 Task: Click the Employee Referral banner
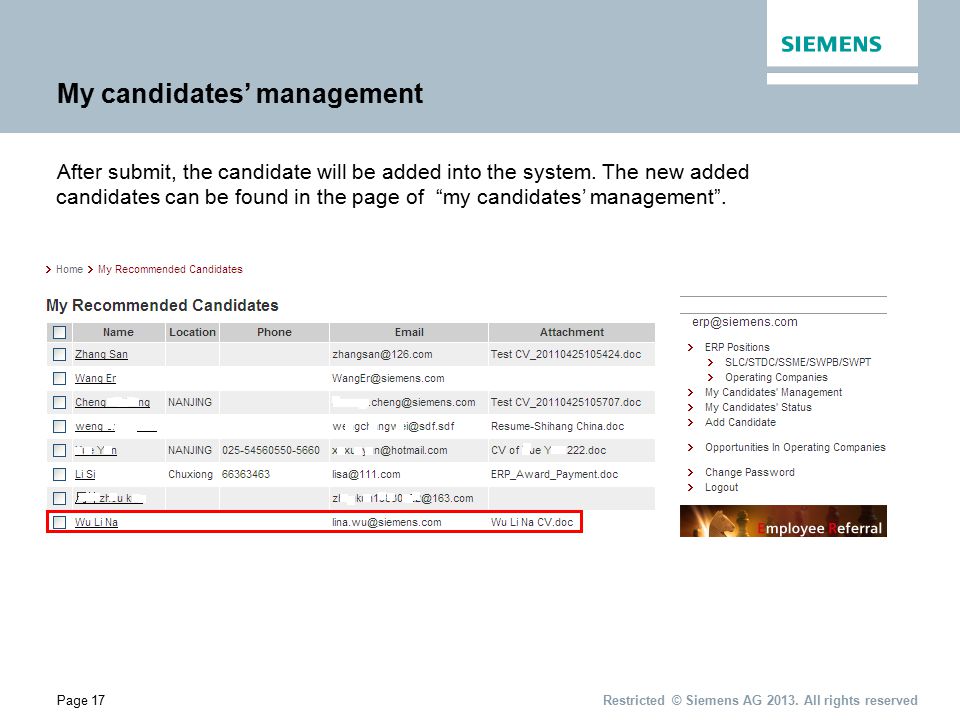click(783, 521)
